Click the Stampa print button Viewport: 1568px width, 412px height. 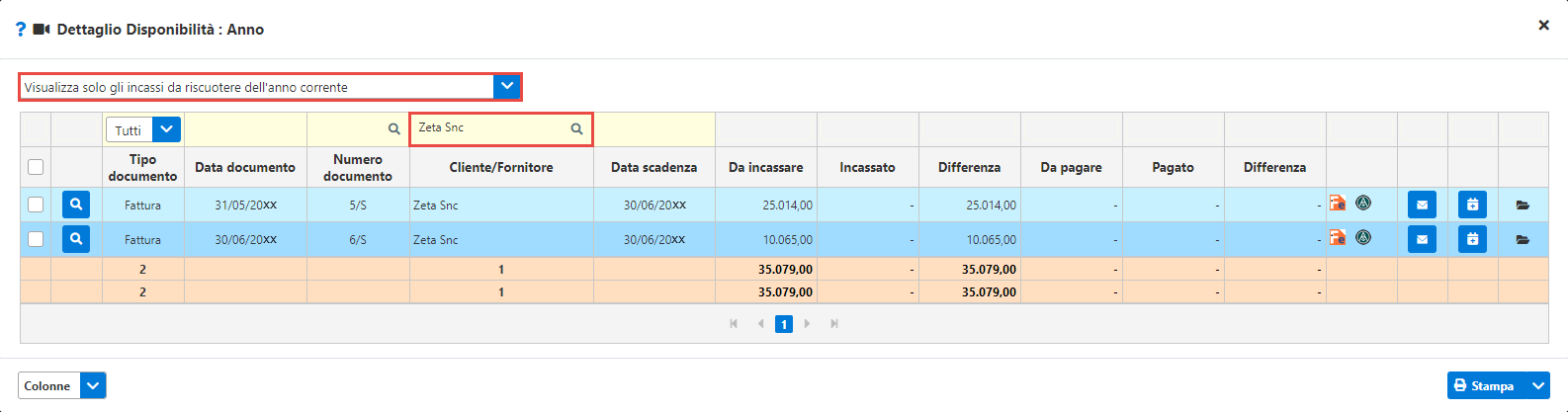pos(1486,385)
